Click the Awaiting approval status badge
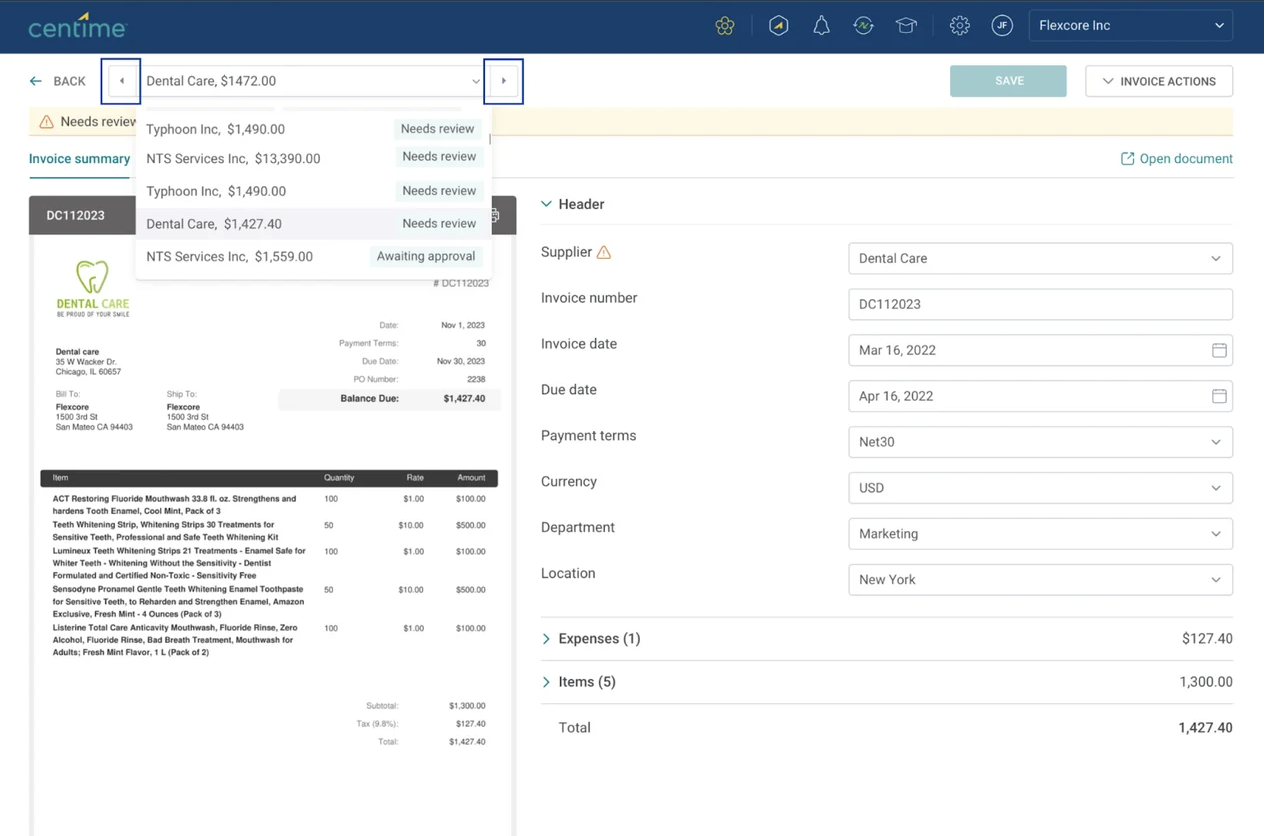1266x836 pixels. pyautogui.click(x=426, y=256)
